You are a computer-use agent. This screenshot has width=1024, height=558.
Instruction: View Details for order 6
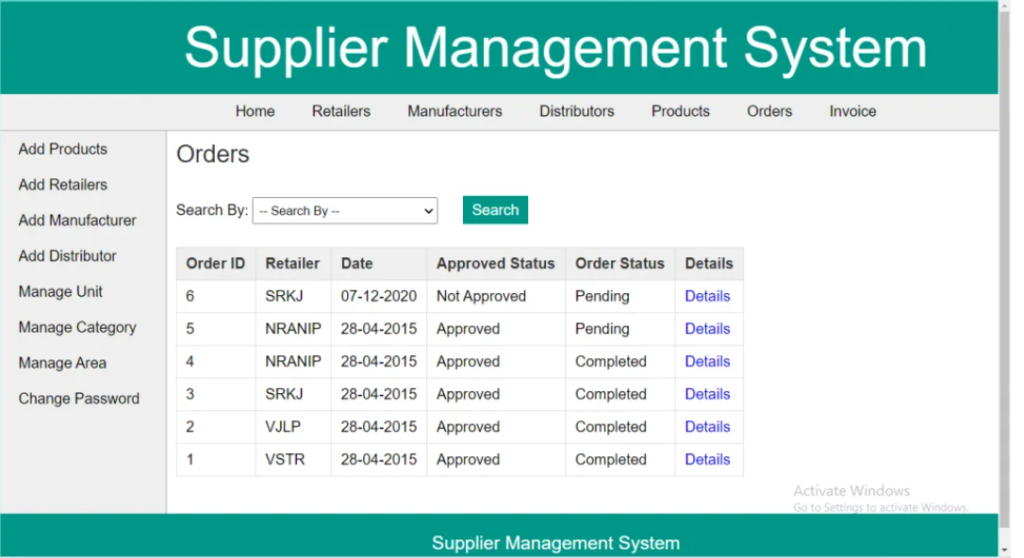[x=707, y=296]
